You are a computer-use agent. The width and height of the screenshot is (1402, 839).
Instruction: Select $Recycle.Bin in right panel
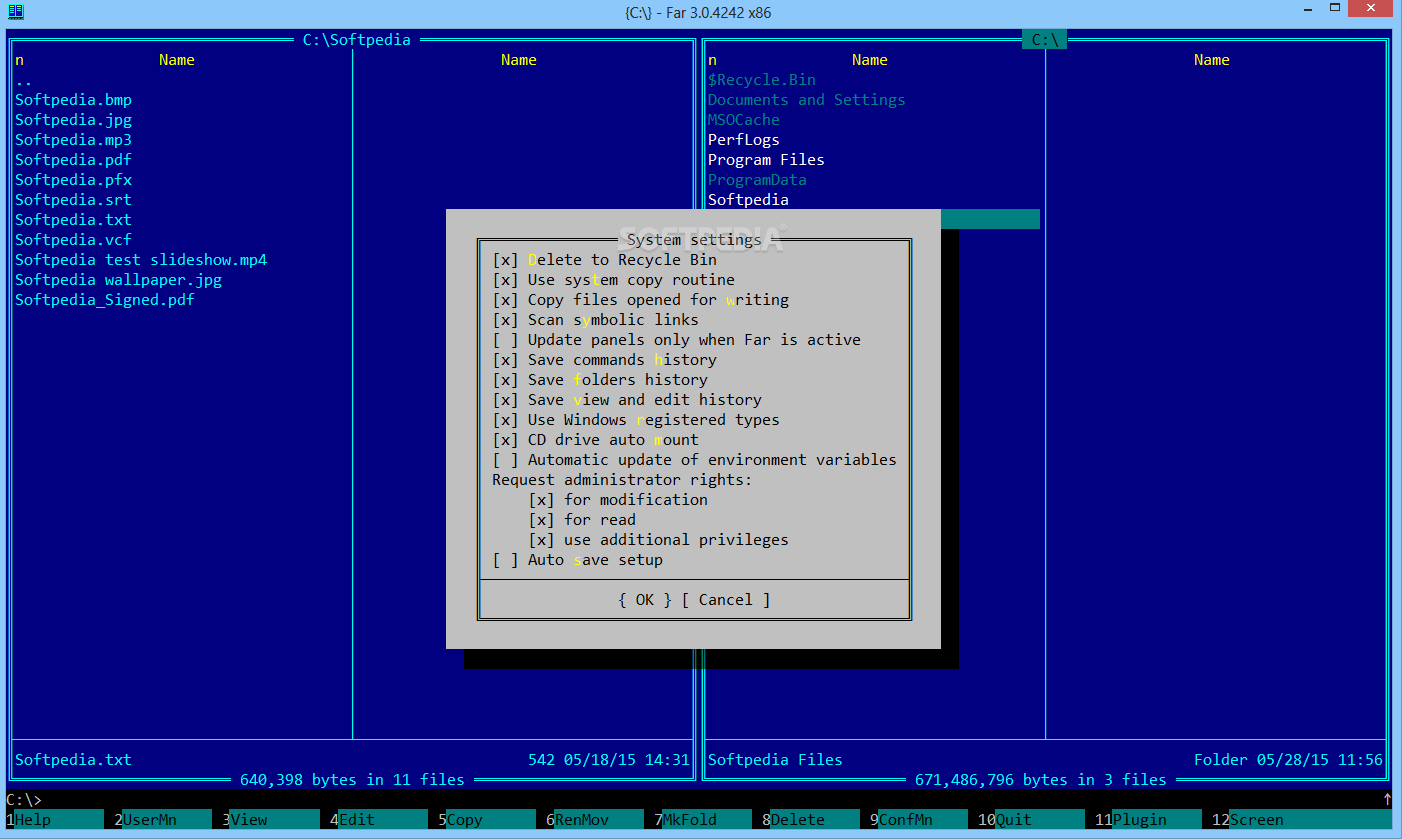coord(762,80)
